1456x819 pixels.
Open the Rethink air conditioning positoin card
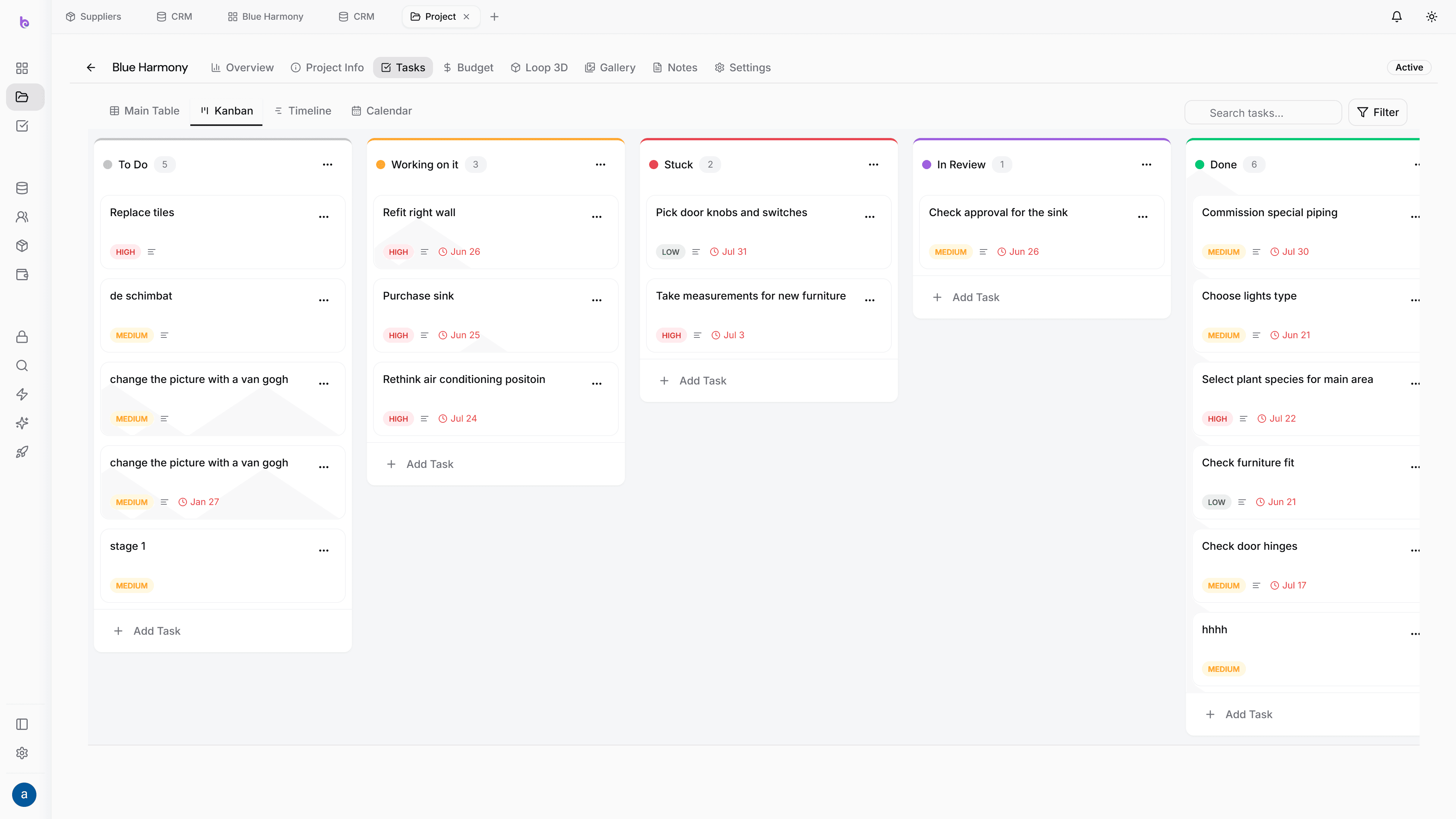[496, 399]
